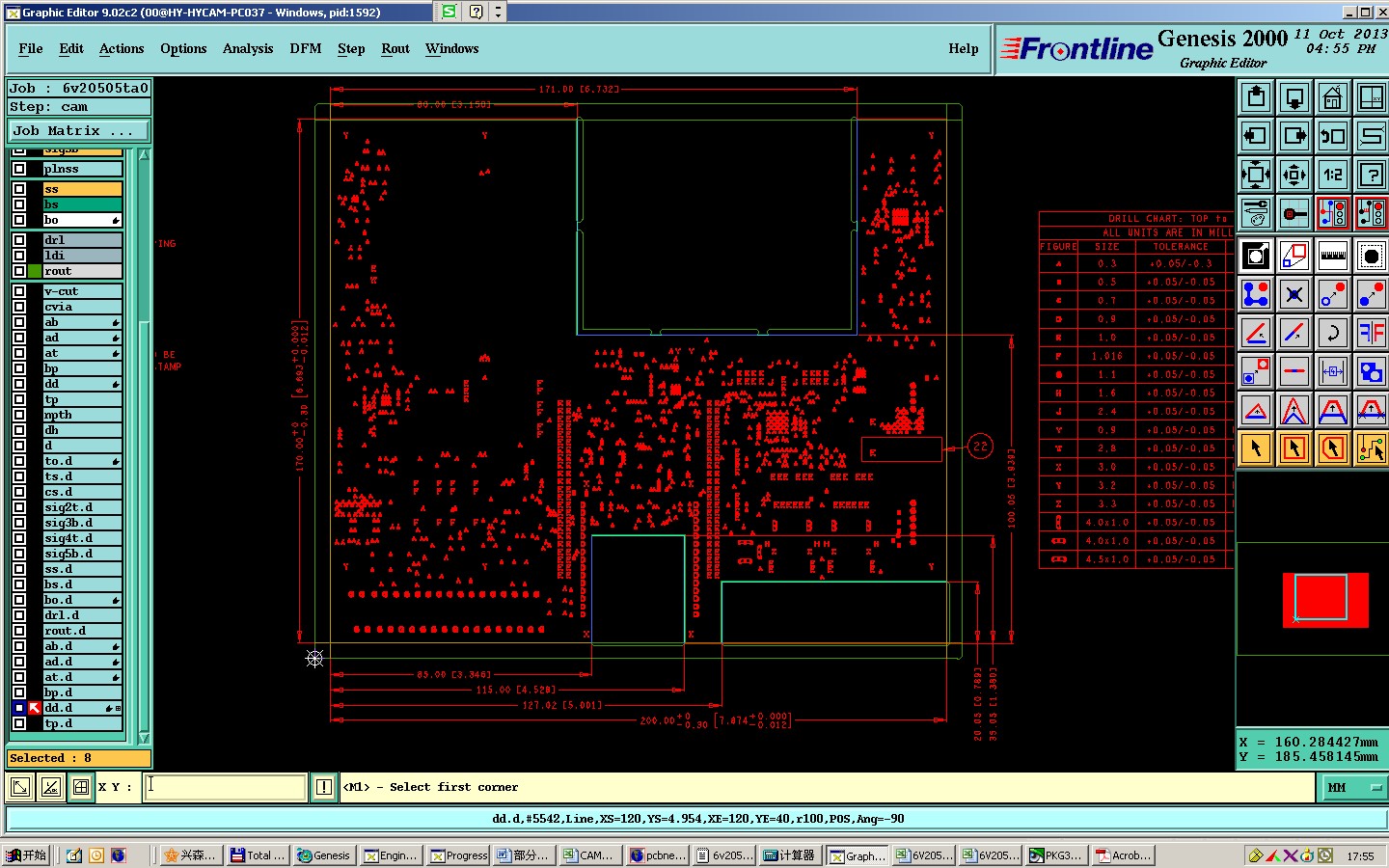
Task: Click the overlapping blue circles tool icon
Action: click(x=1371, y=371)
